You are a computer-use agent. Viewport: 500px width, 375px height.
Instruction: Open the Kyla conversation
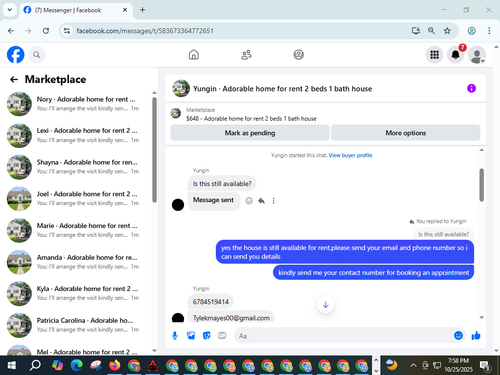pos(78,293)
